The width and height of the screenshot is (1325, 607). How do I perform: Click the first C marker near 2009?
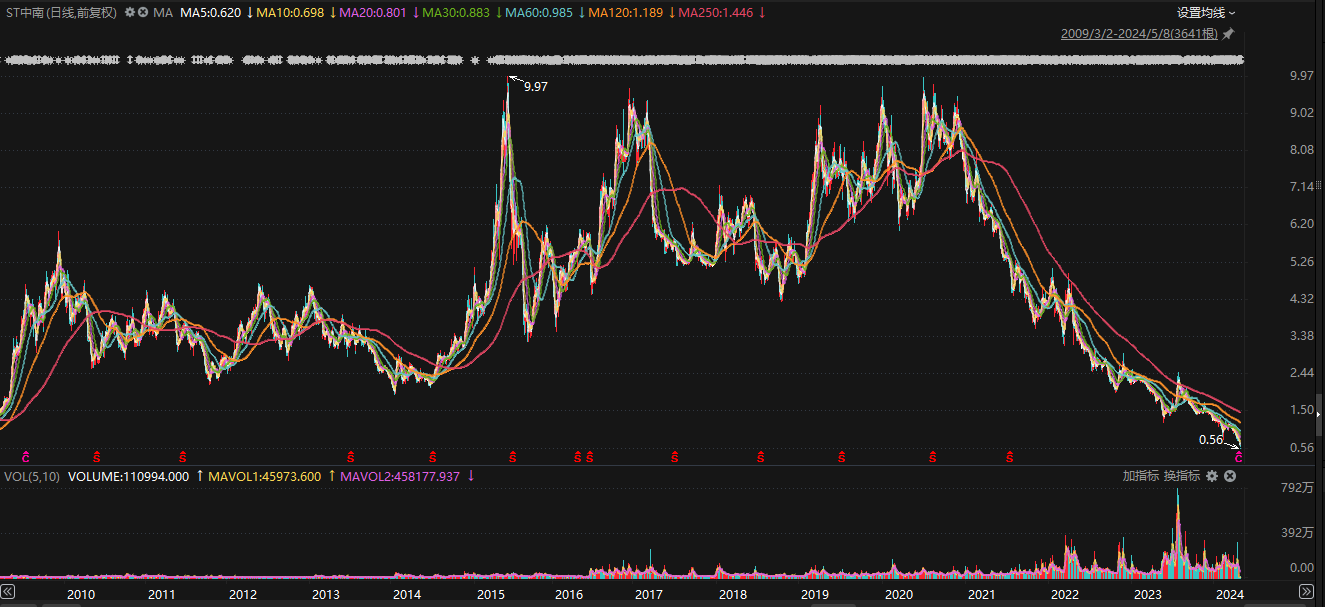(x=27, y=456)
